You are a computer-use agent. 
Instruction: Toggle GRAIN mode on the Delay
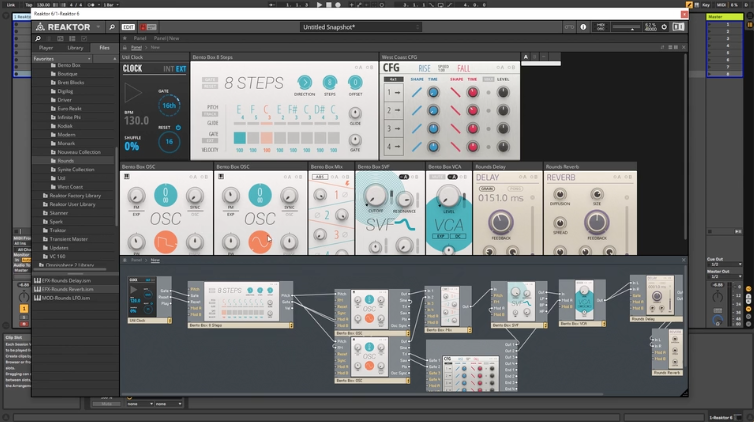click(487, 188)
